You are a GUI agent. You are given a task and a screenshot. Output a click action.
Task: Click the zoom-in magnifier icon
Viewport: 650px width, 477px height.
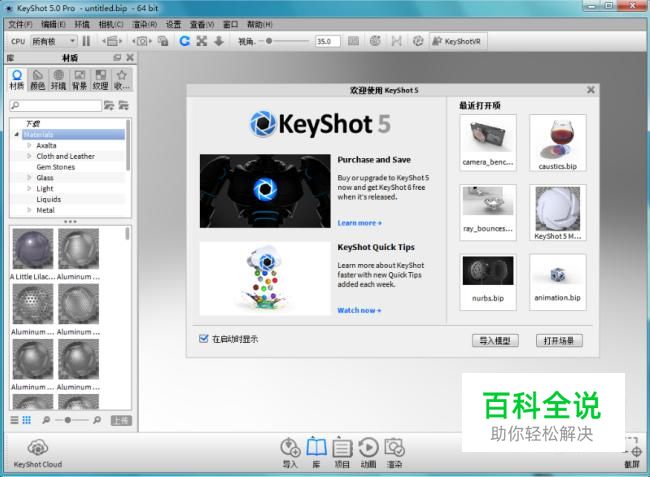point(97,420)
